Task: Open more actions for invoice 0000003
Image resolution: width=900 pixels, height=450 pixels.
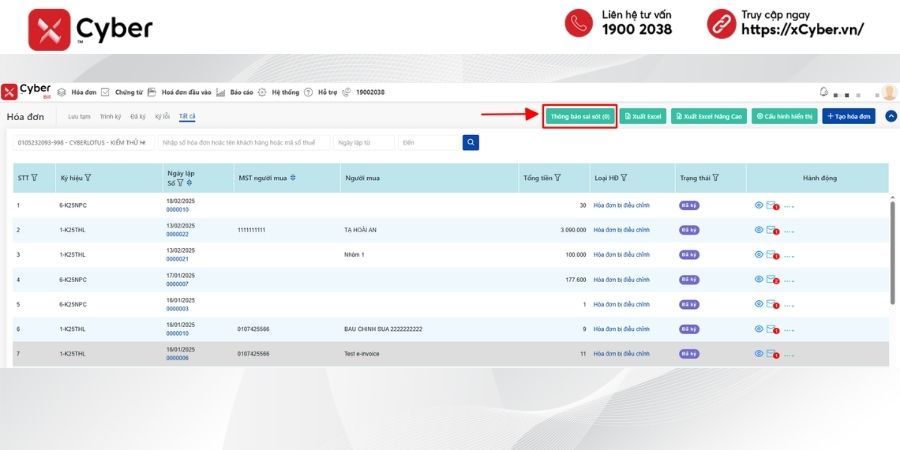Action: pos(789,305)
